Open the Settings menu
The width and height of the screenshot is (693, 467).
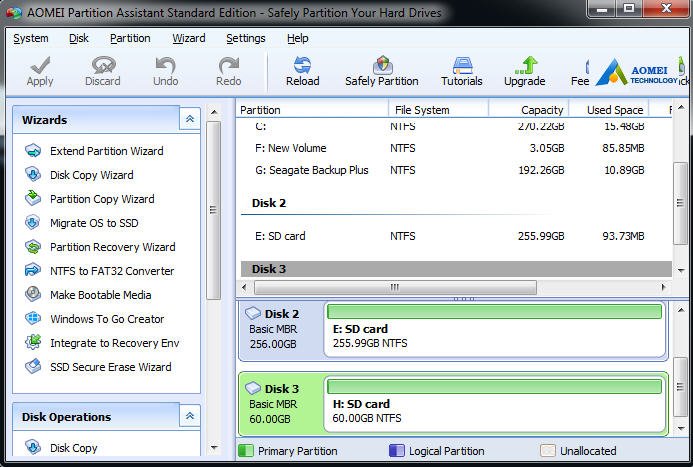(x=246, y=38)
